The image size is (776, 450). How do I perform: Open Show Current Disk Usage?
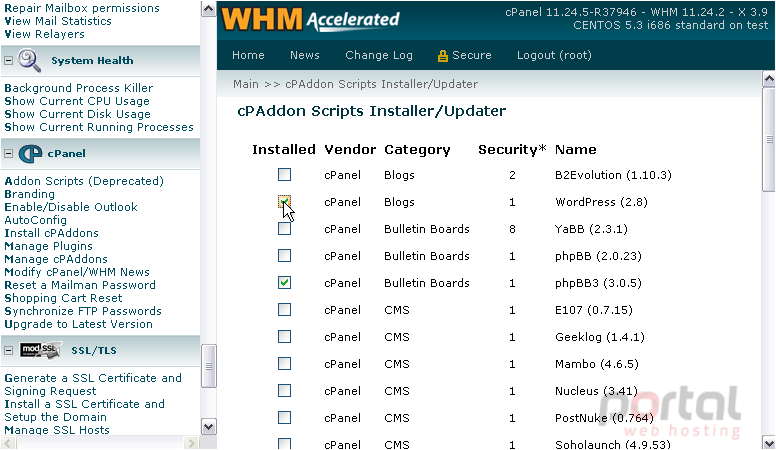(x=78, y=114)
